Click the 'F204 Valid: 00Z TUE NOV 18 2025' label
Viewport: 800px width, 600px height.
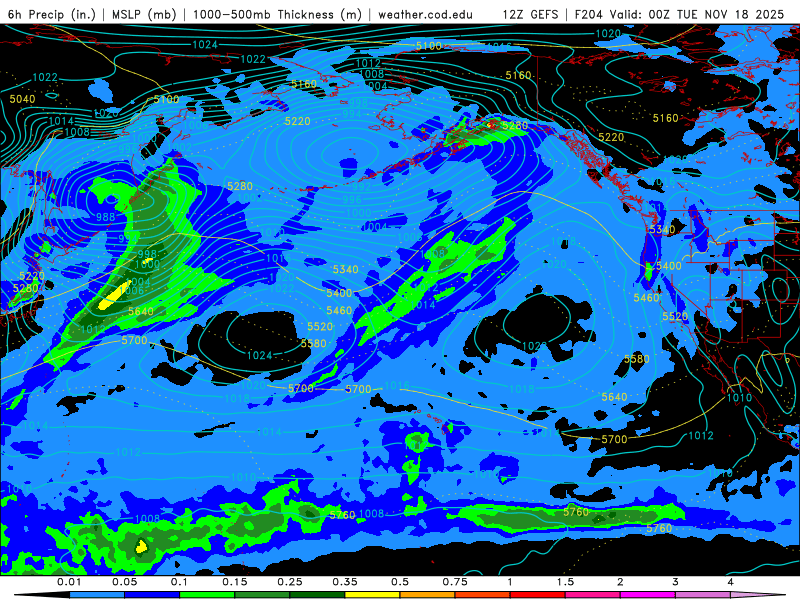pyautogui.click(x=679, y=14)
